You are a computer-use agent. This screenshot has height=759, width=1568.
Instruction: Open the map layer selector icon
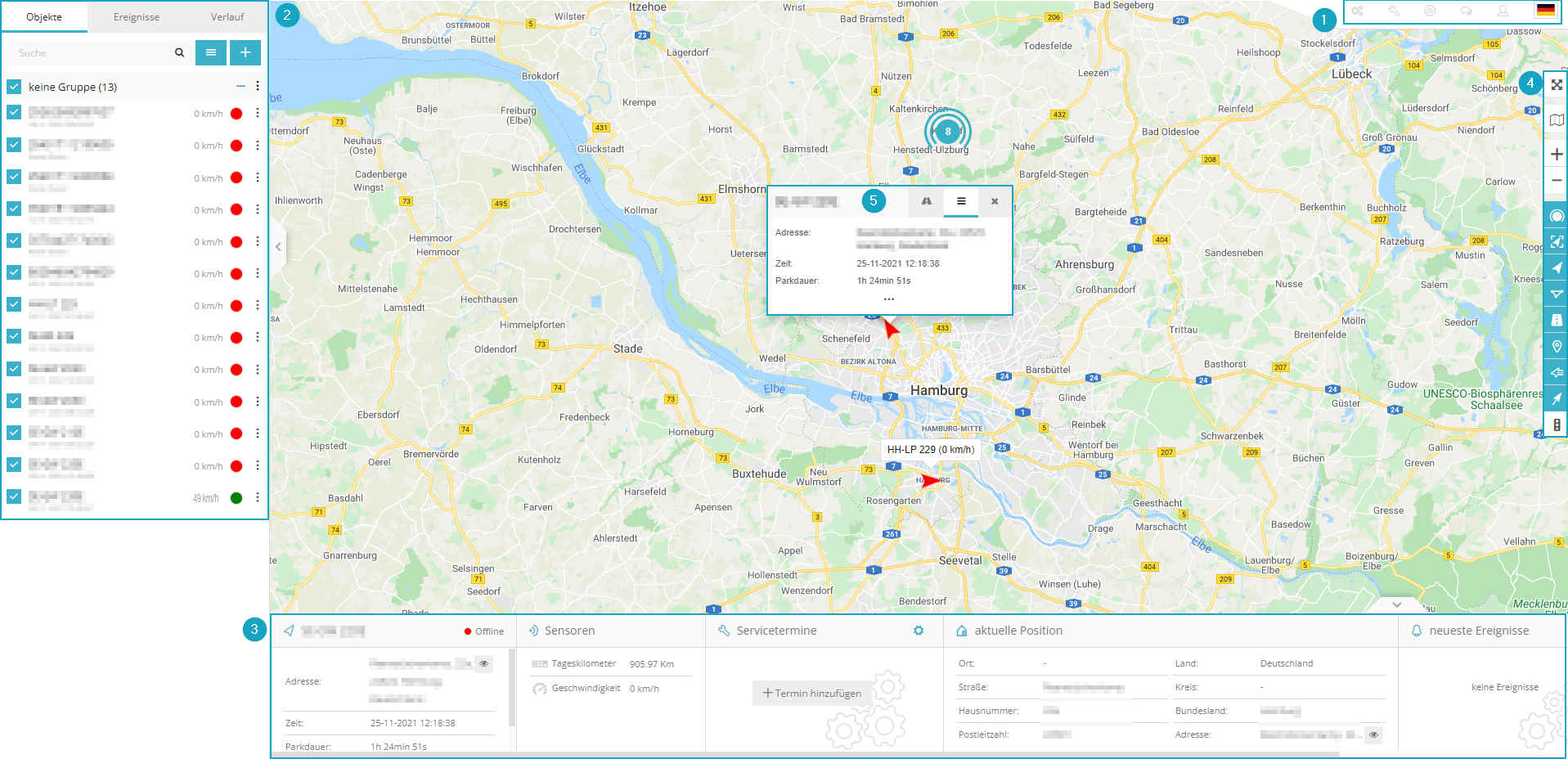pos(1556,120)
